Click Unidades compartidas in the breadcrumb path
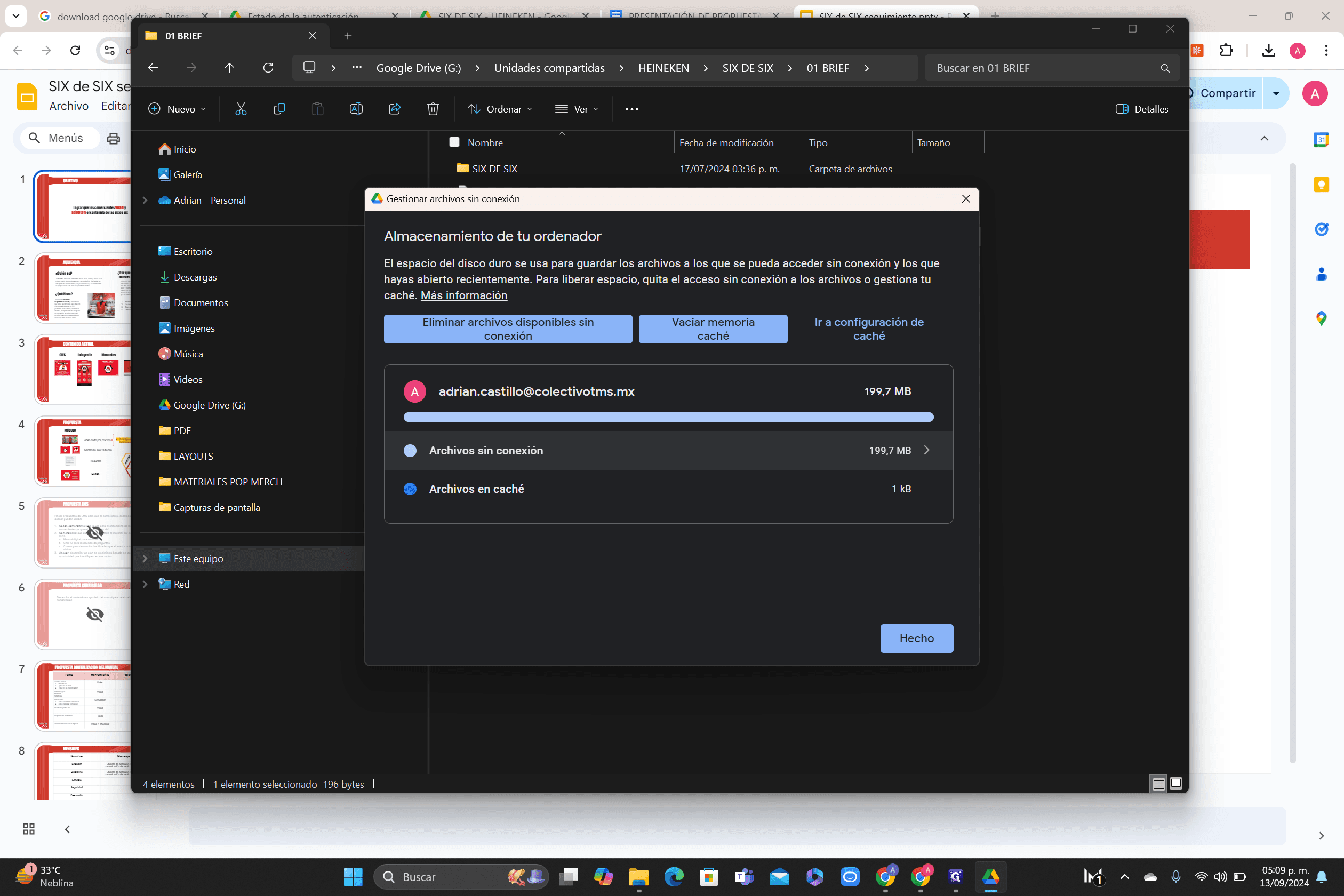The height and width of the screenshot is (896, 1344). point(549,68)
